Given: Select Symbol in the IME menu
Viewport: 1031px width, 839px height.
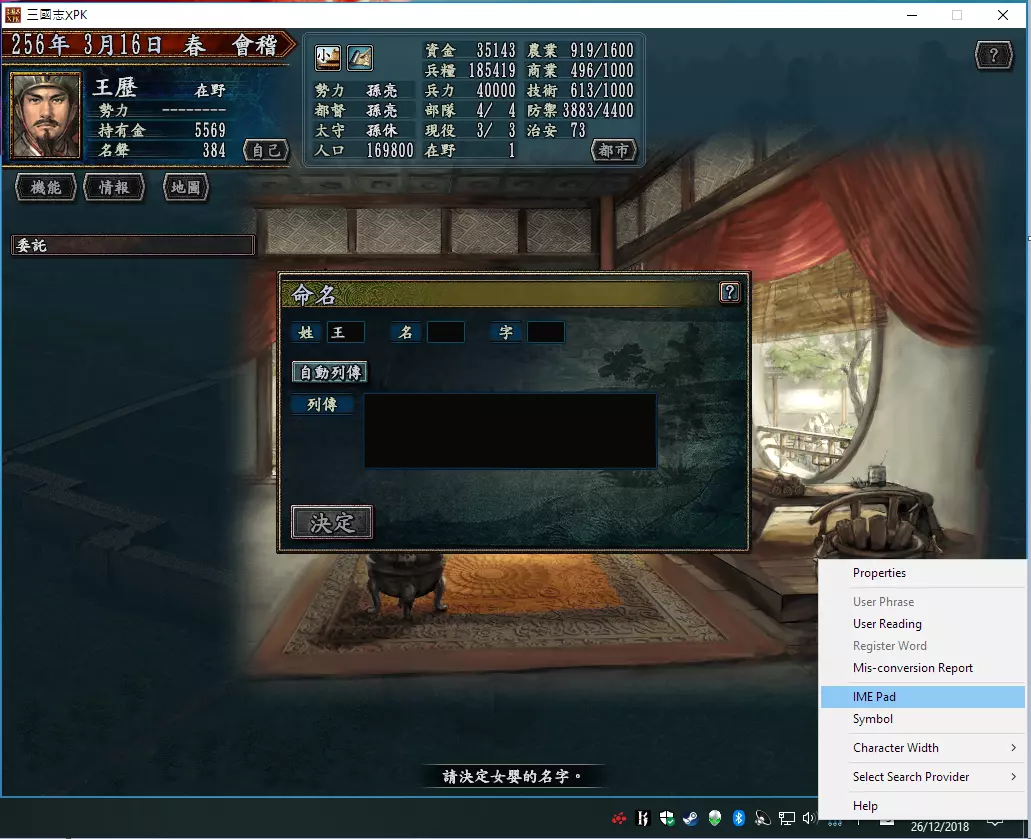Looking at the screenshot, I should (923, 719).
